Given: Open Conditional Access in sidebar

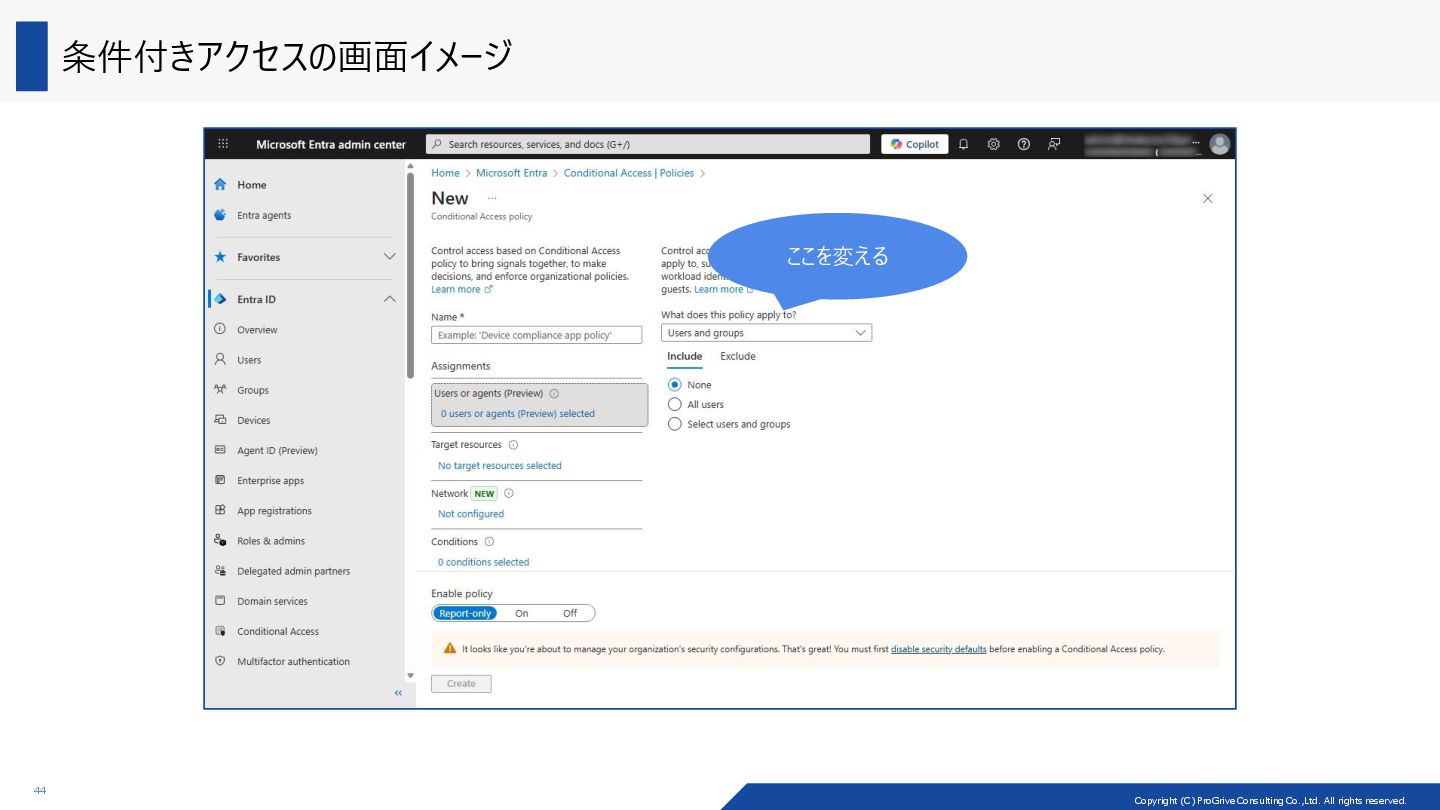Looking at the screenshot, I should 278,632.
